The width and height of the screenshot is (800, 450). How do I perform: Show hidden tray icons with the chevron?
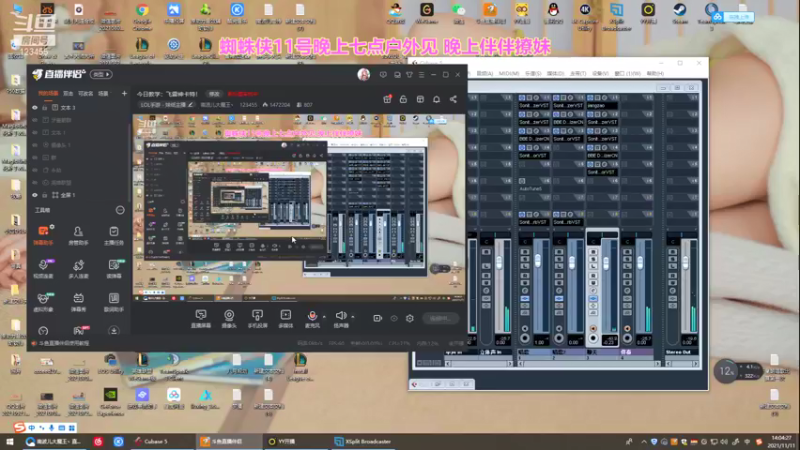coord(644,442)
